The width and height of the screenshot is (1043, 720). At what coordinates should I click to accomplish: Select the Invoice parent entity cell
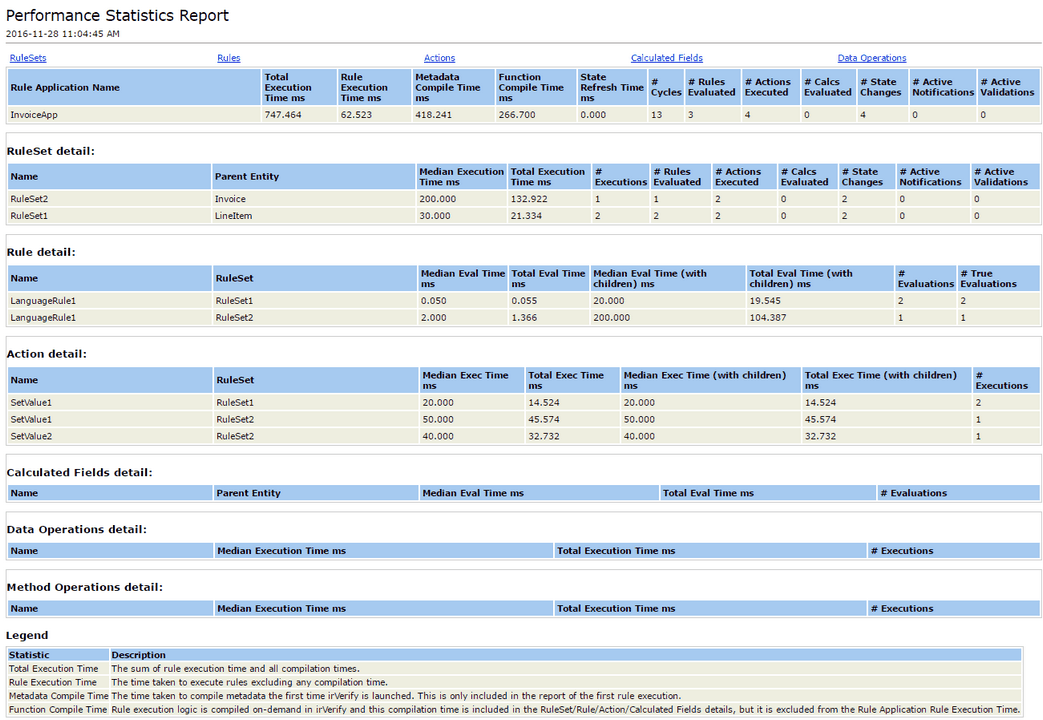(230, 199)
